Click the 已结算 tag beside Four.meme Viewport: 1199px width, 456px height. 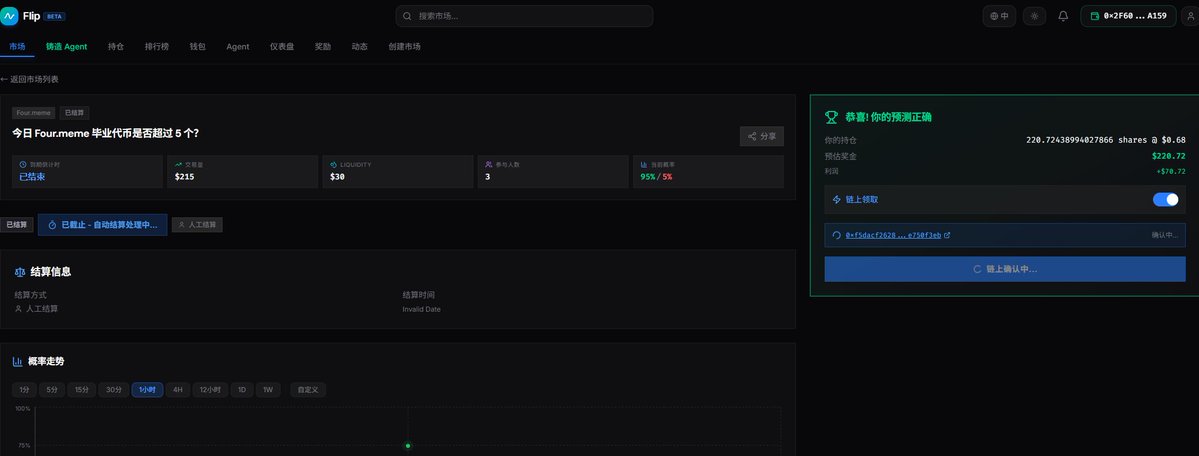[74, 112]
